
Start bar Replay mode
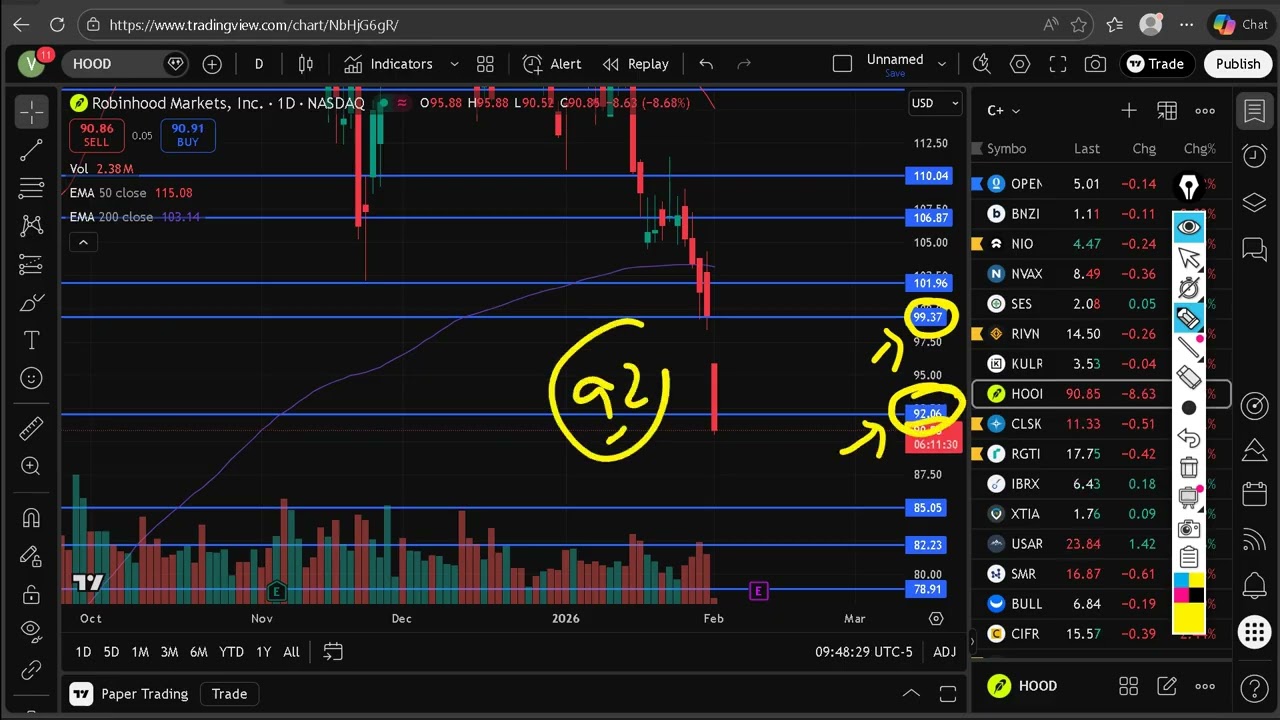click(x=636, y=64)
